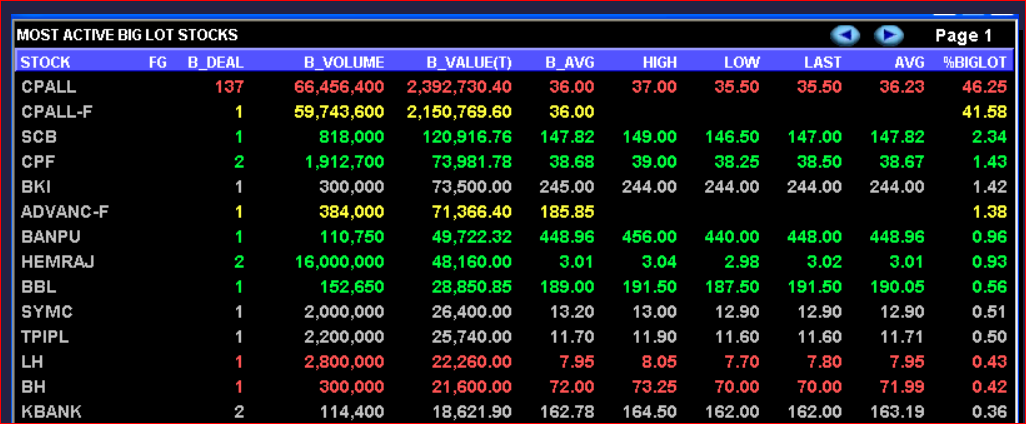Select the TPIPL stock symbol
The image size is (1026, 424).
[x=45, y=338]
